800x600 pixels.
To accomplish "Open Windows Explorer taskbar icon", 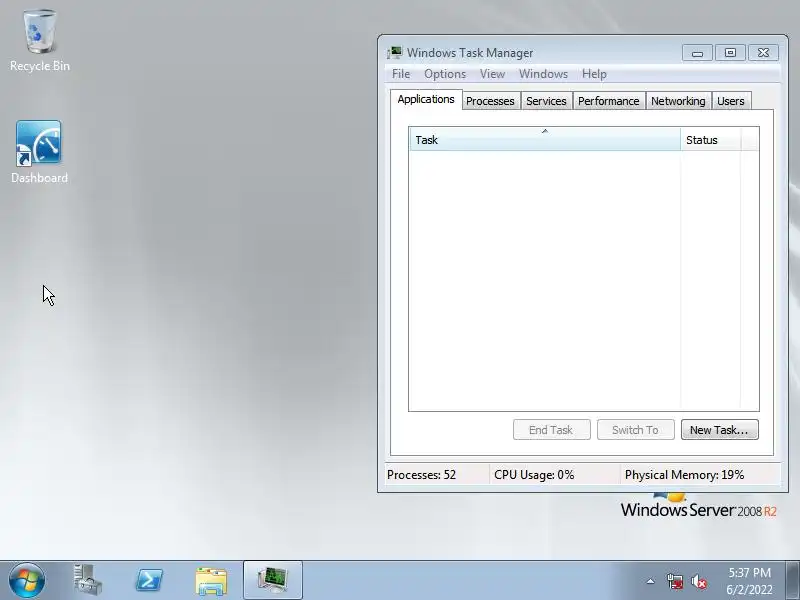I will [211, 580].
